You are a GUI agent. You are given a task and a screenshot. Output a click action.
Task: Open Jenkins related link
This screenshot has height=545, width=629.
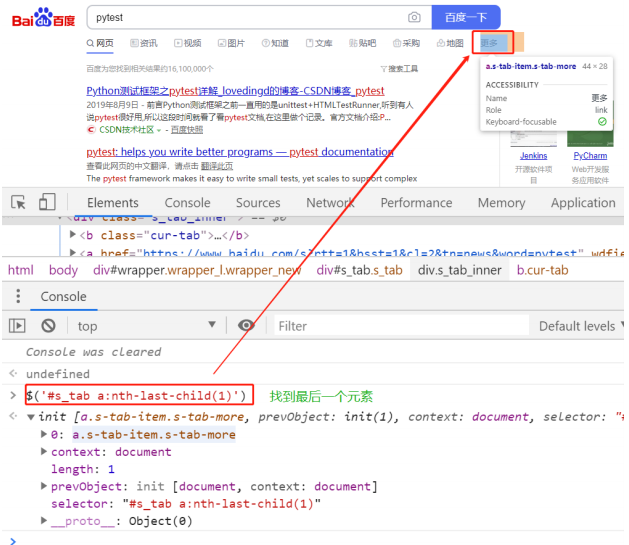click(534, 156)
